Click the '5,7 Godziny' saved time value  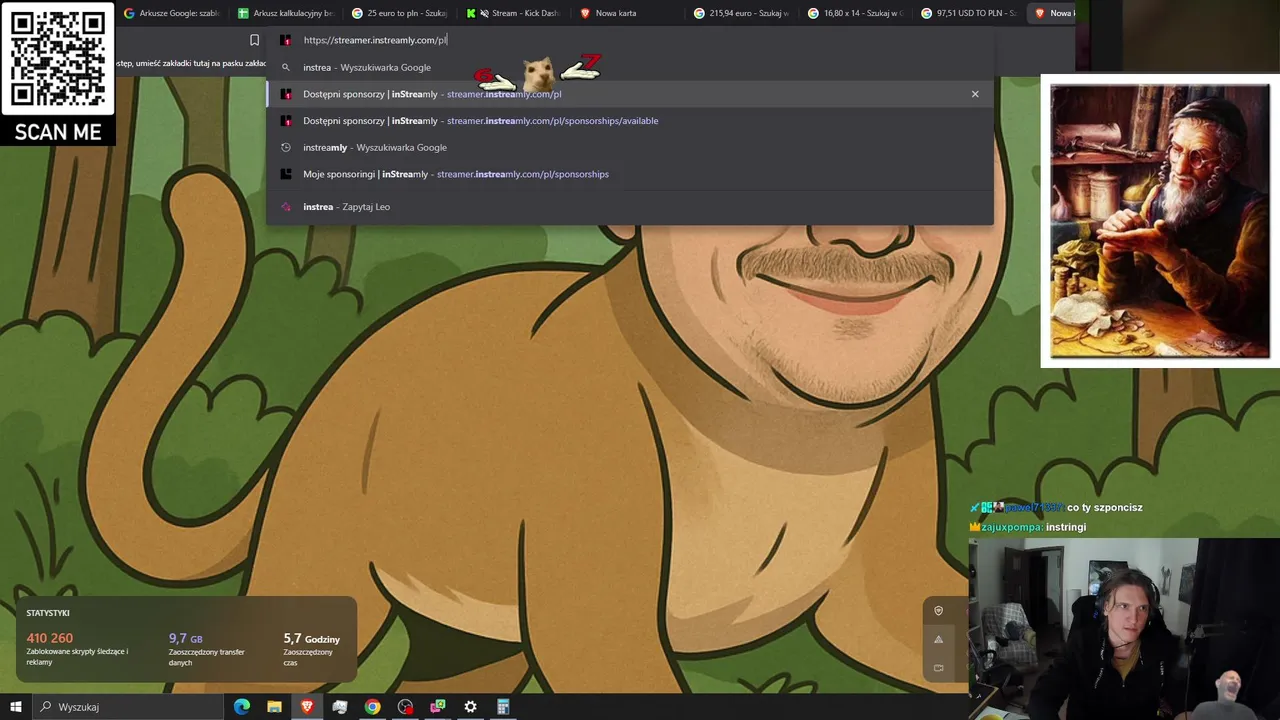[x=312, y=638]
